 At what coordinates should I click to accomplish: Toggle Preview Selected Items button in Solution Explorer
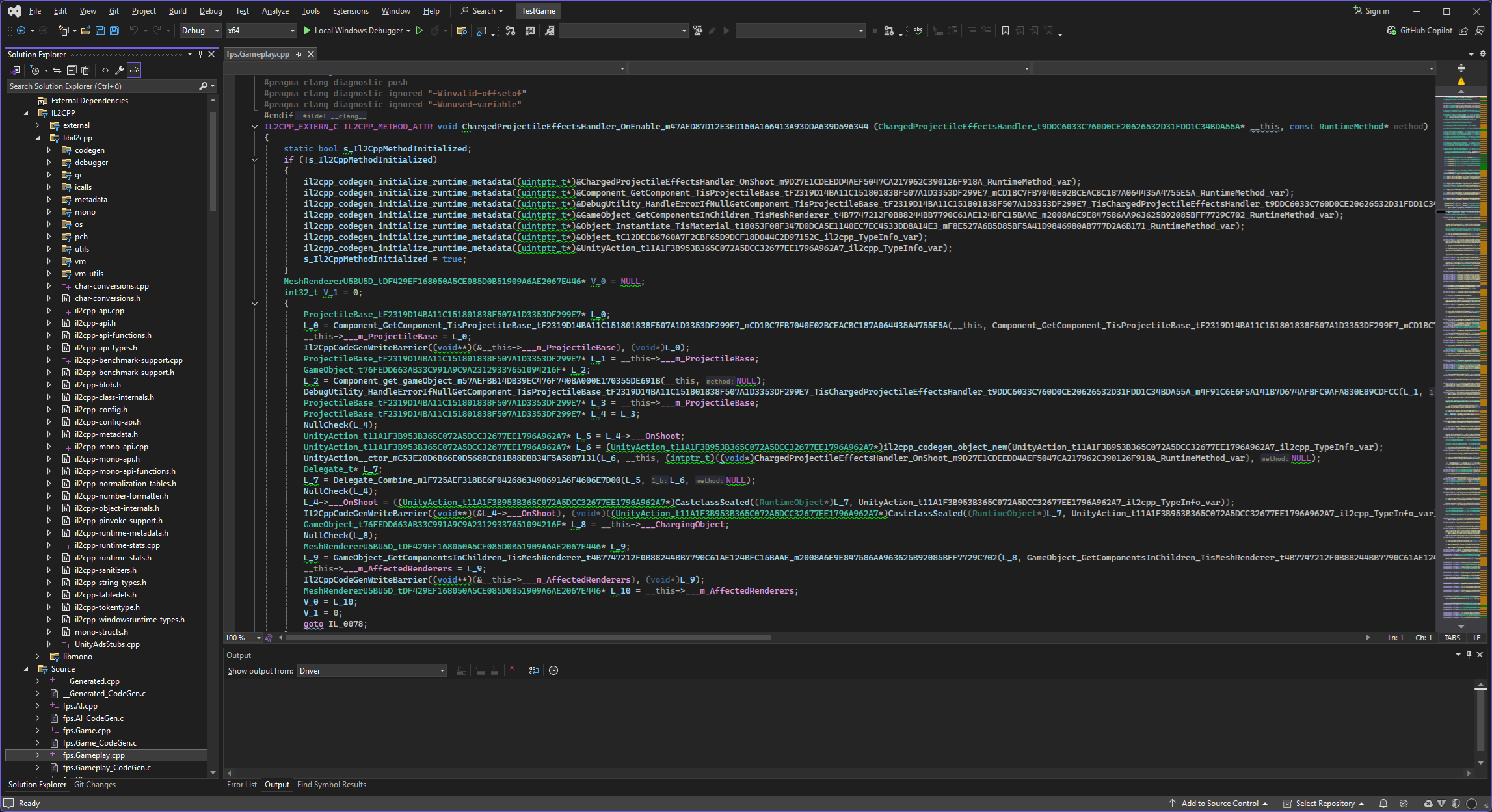coord(134,70)
